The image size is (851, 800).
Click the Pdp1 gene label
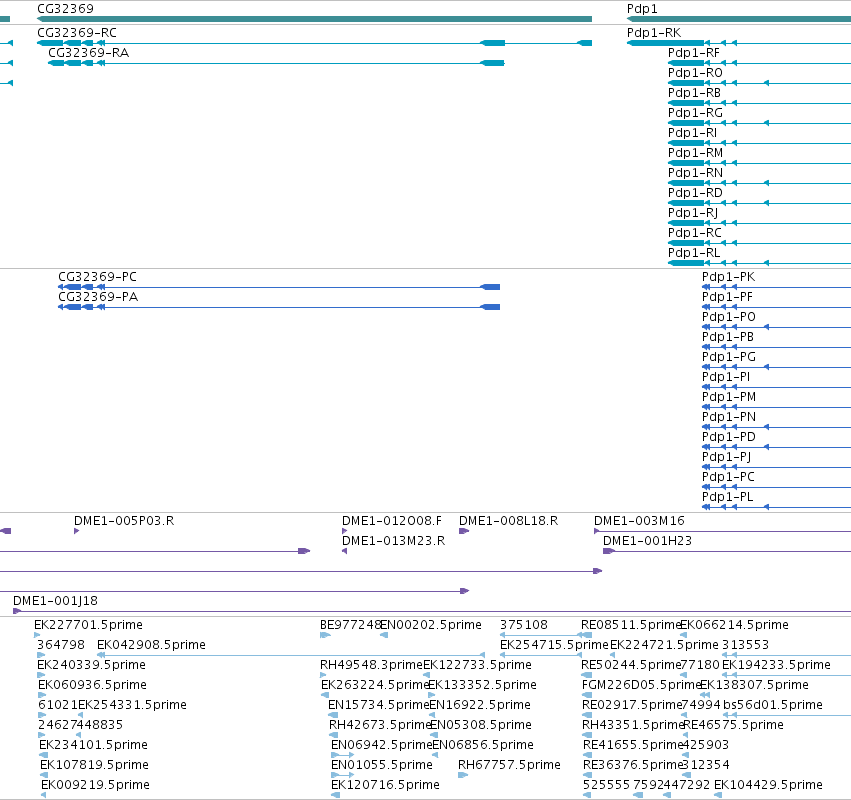[642, 9]
